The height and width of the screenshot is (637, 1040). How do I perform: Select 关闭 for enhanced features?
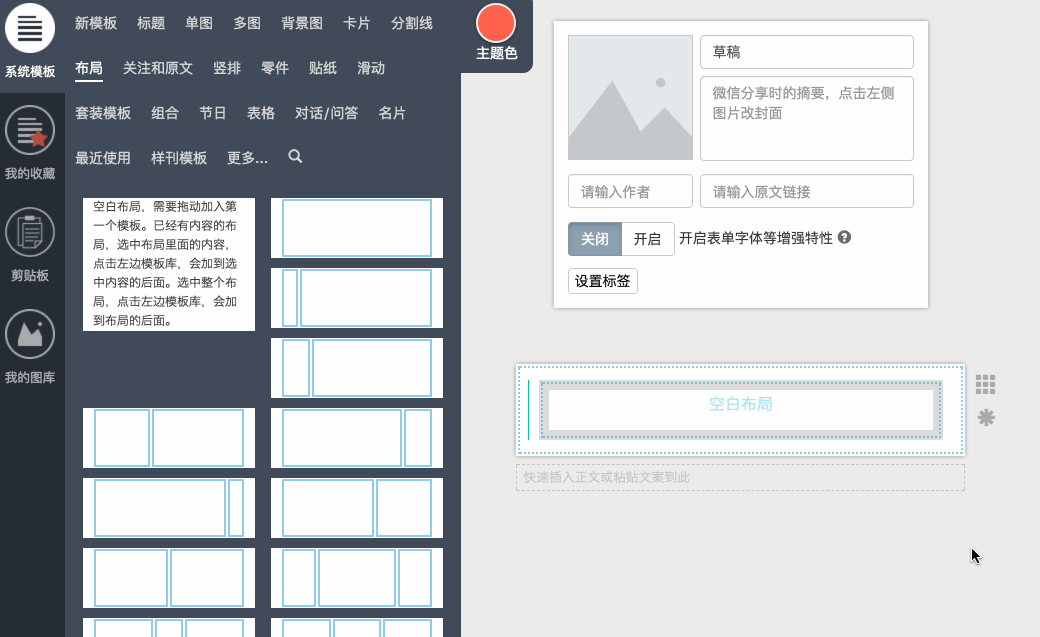[595, 239]
